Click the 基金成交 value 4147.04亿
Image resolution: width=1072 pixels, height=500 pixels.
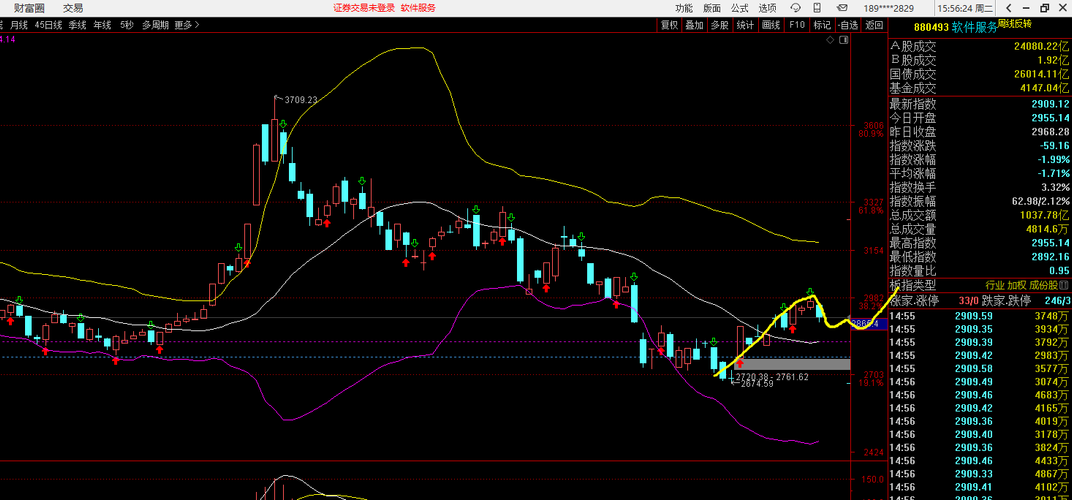1044,88
